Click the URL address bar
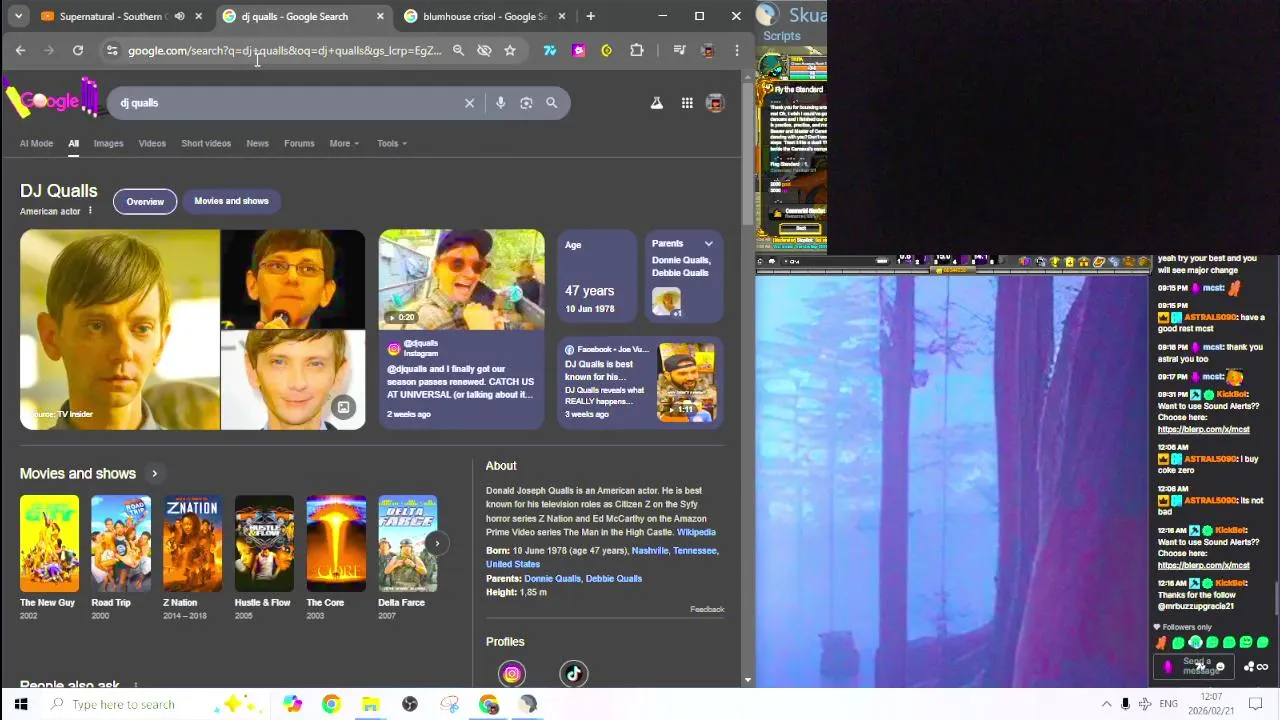The image size is (1280, 720). pyautogui.click(x=285, y=50)
